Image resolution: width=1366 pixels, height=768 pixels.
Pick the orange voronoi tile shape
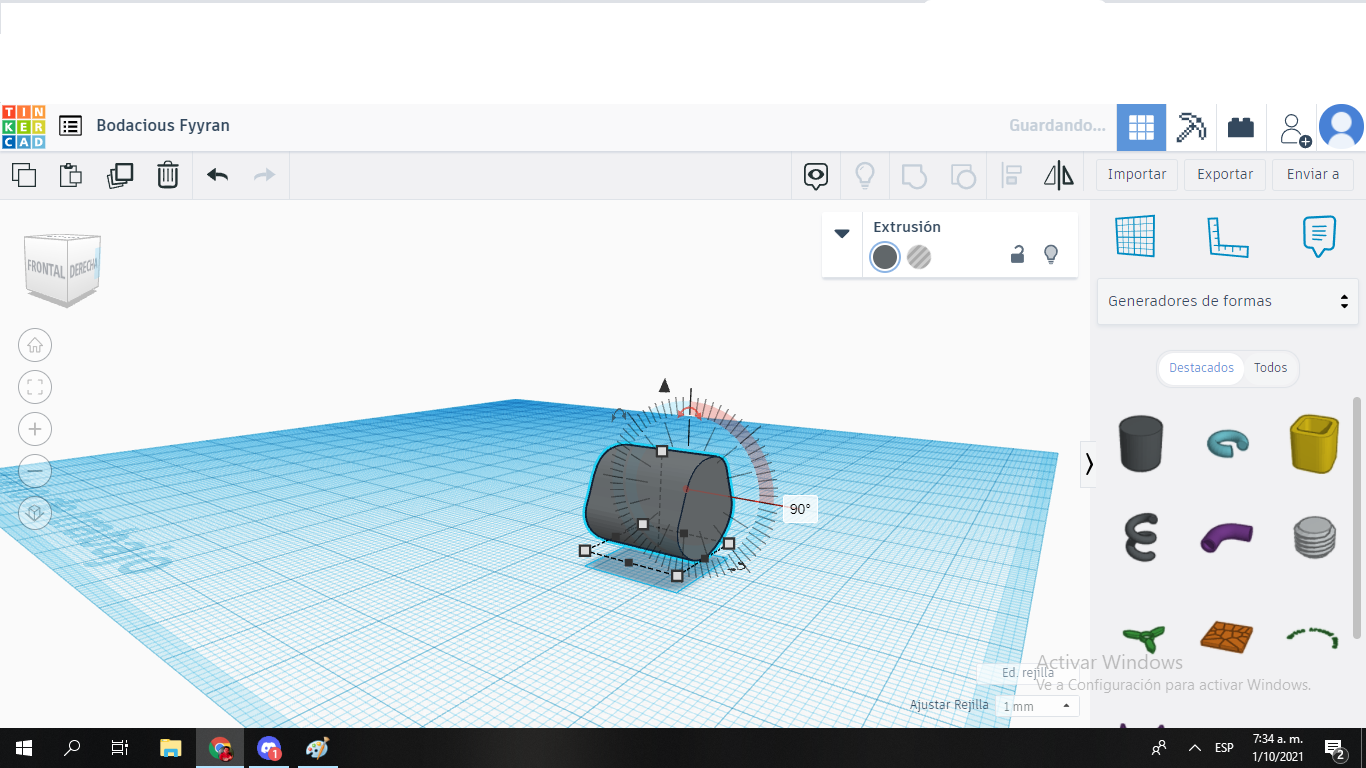pos(1228,636)
